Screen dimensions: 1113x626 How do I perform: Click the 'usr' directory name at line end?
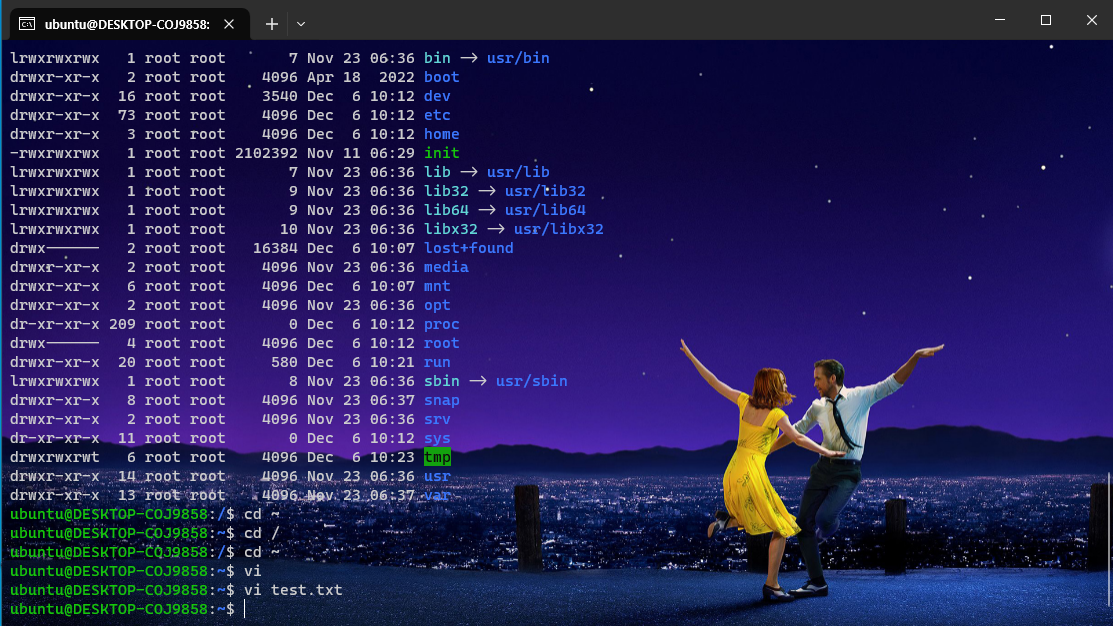[437, 476]
